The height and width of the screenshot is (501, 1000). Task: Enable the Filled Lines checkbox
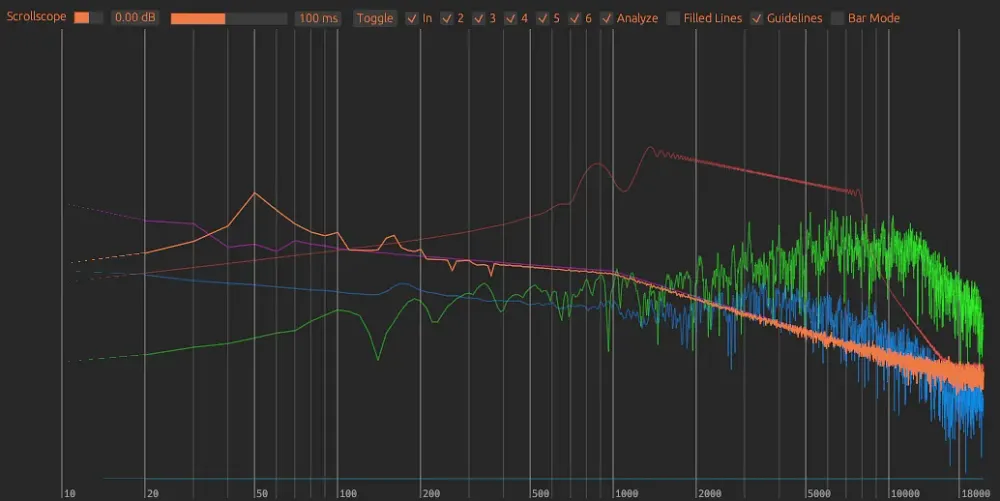674,18
